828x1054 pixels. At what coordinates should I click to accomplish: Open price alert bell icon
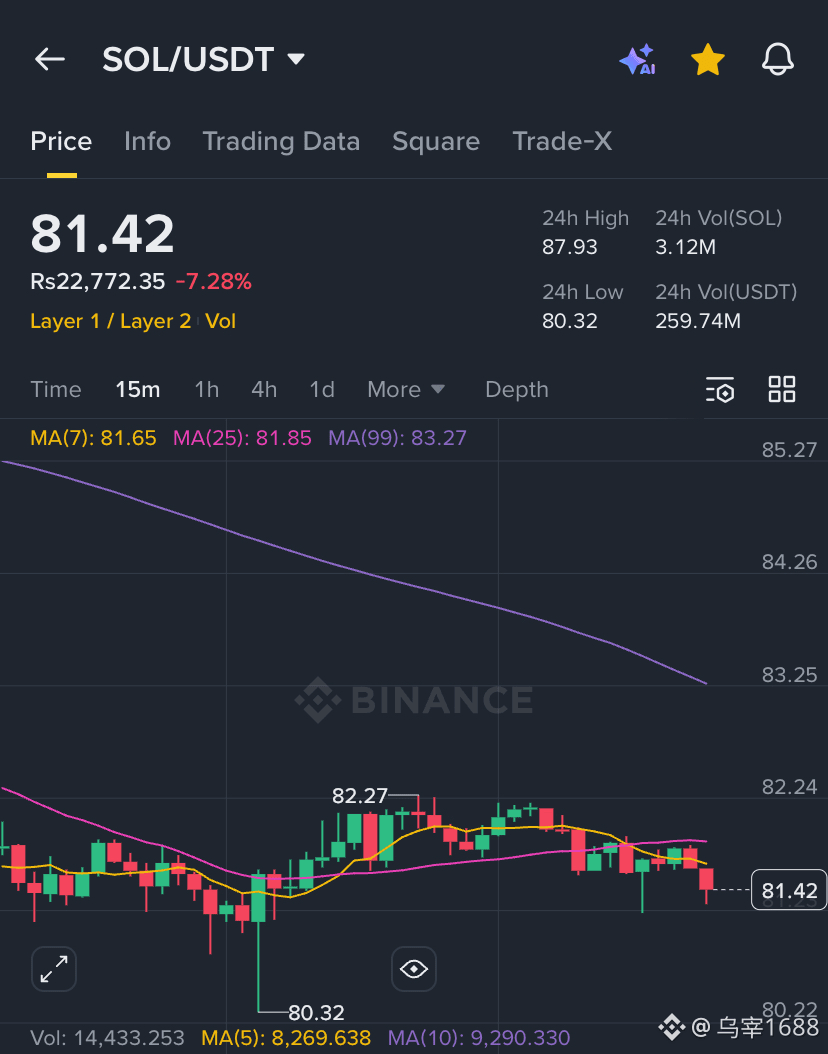tap(778, 59)
